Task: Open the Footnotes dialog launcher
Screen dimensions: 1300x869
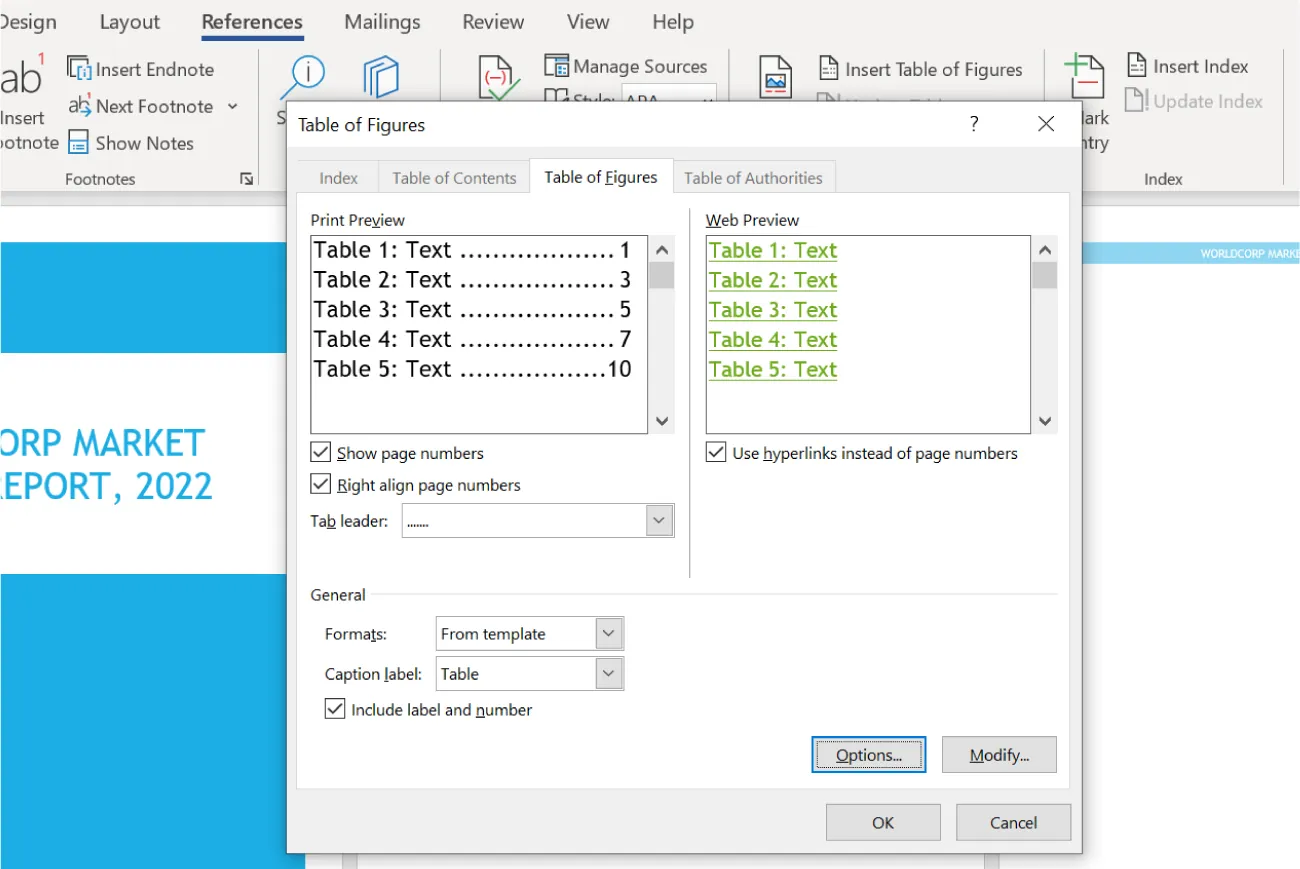Action: click(246, 178)
